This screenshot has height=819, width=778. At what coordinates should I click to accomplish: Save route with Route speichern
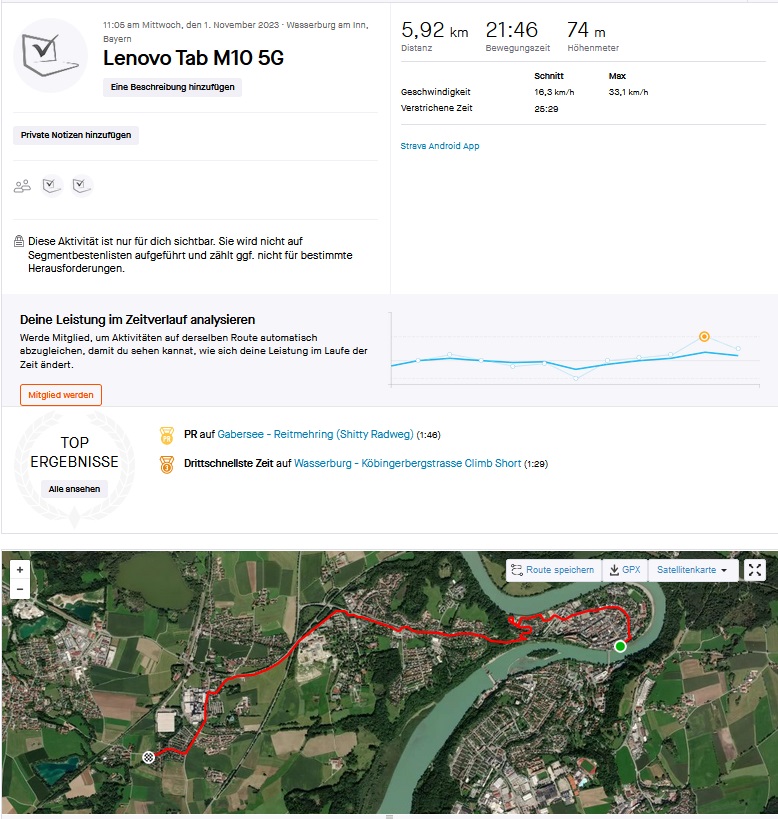552,570
